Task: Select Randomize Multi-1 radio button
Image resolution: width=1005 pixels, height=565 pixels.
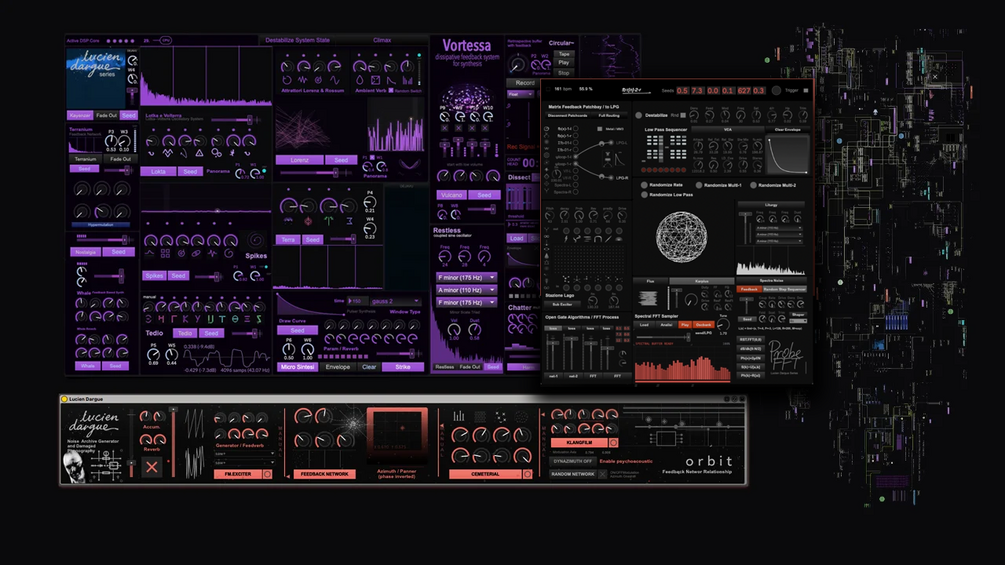Action: coord(699,185)
